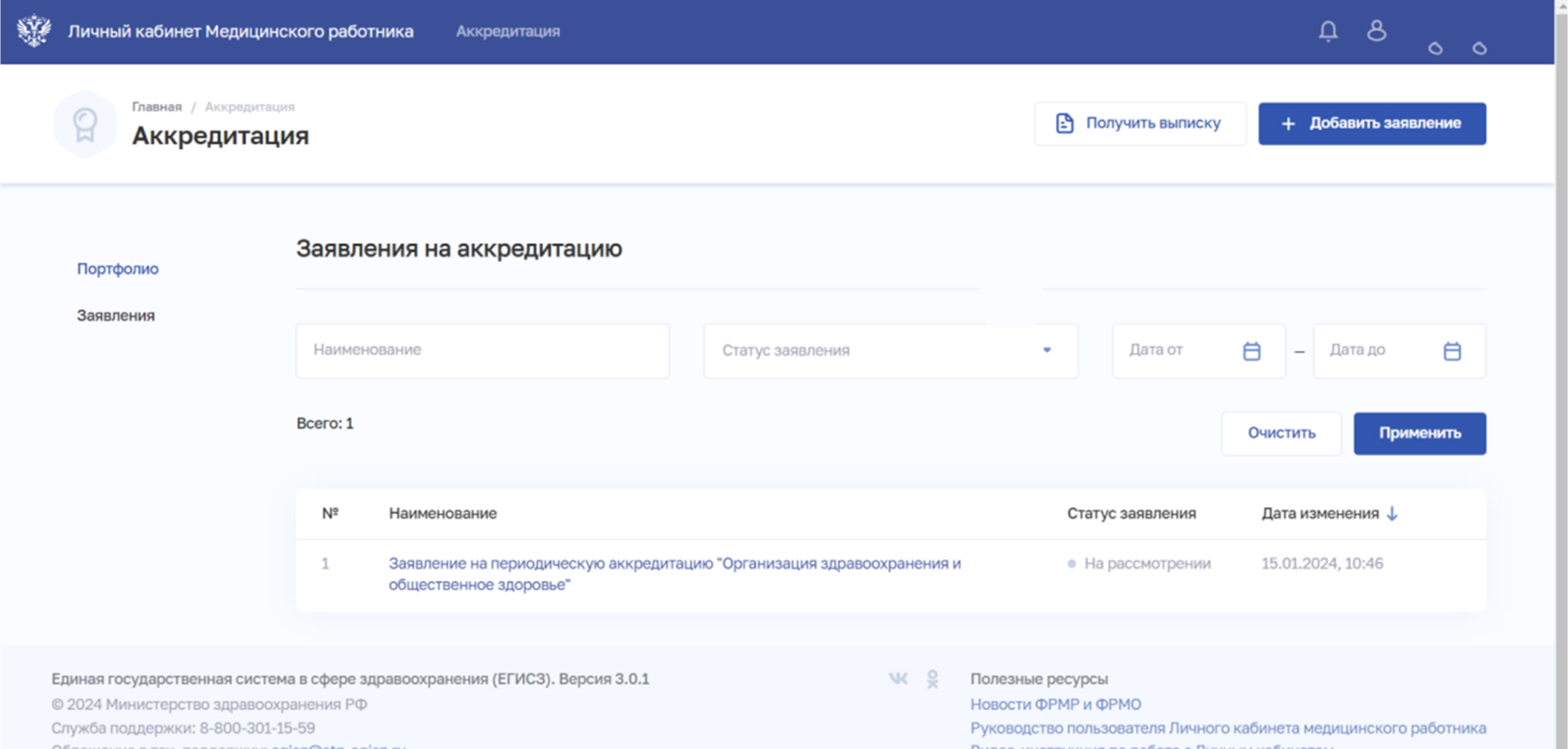
Task: Focus the 'Дата от' input field
Action: [x=1199, y=351]
